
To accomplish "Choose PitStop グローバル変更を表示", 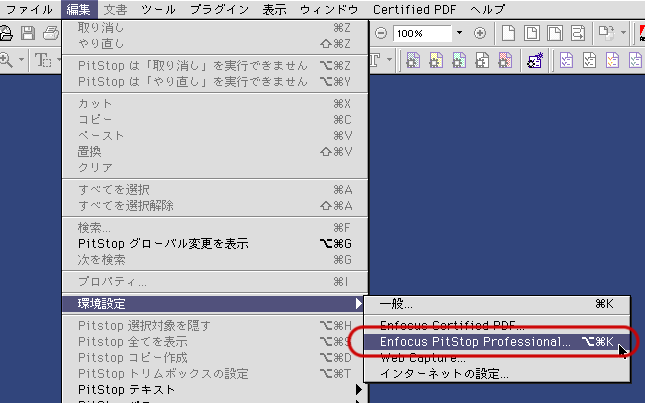I will coord(215,244).
